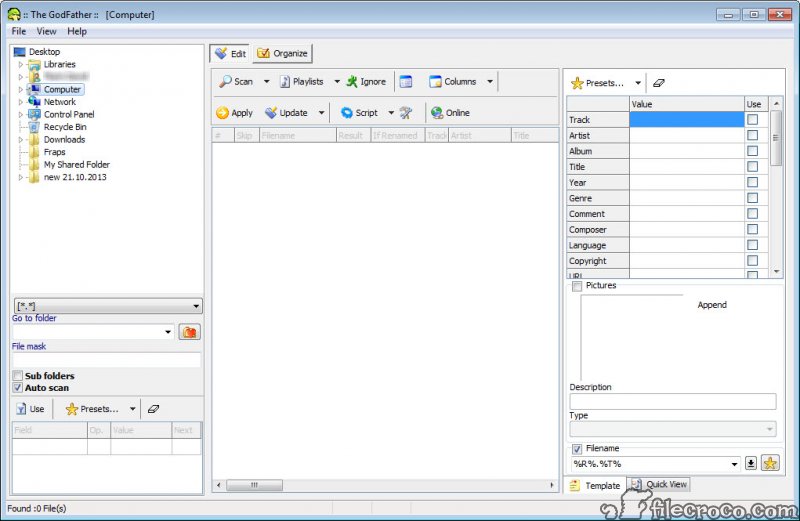This screenshot has height=521, width=800.
Task: Enable the Title Use checkbox
Action: click(x=752, y=166)
